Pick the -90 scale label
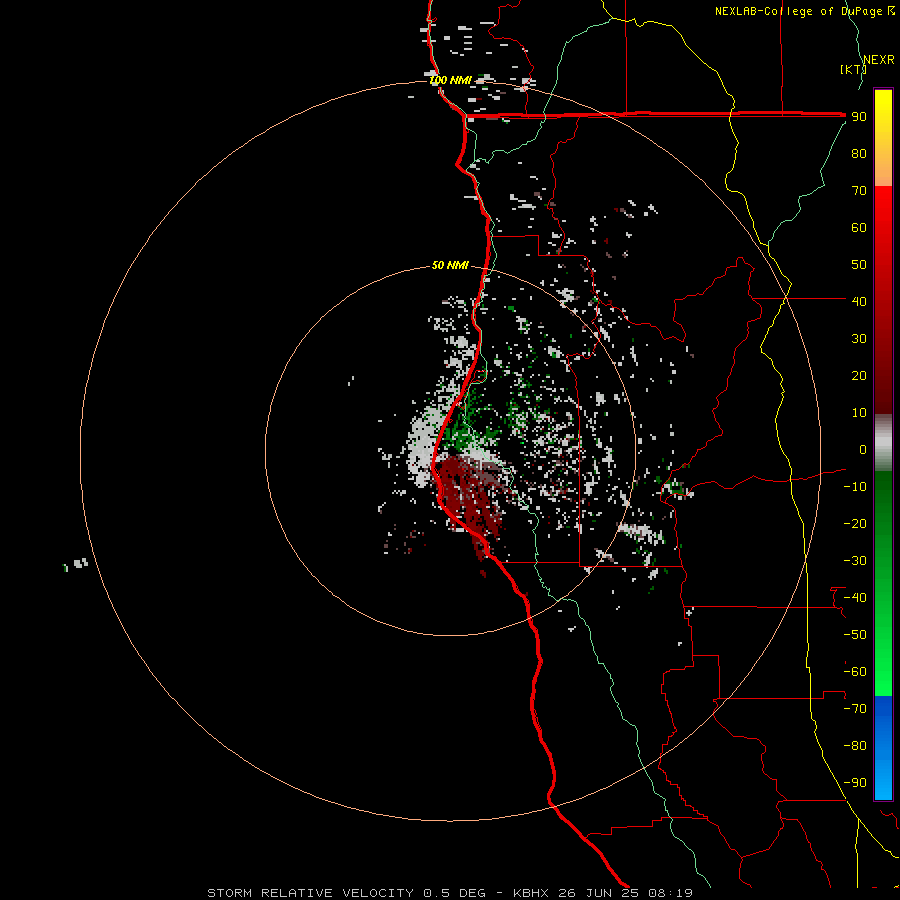900x900 pixels. pyautogui.click(x=855, y=783)
